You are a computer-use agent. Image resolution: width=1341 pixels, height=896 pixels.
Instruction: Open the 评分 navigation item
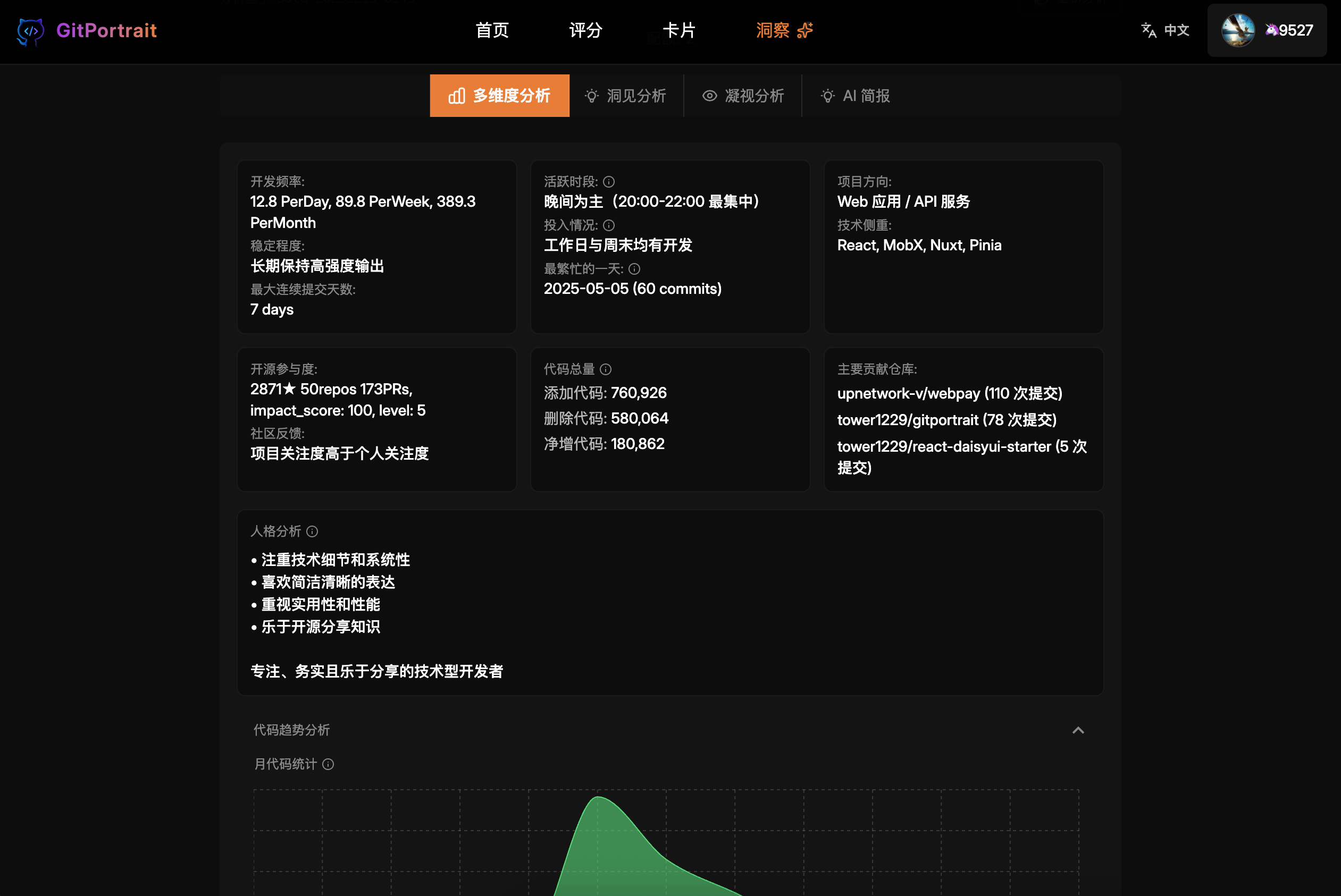[585, 30]
